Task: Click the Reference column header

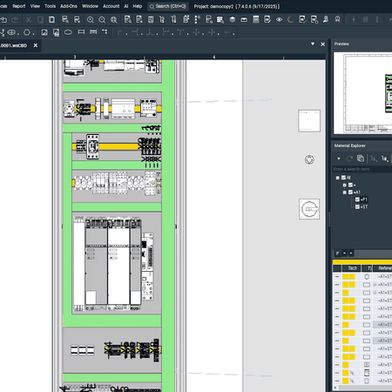Action: (383, 268)
